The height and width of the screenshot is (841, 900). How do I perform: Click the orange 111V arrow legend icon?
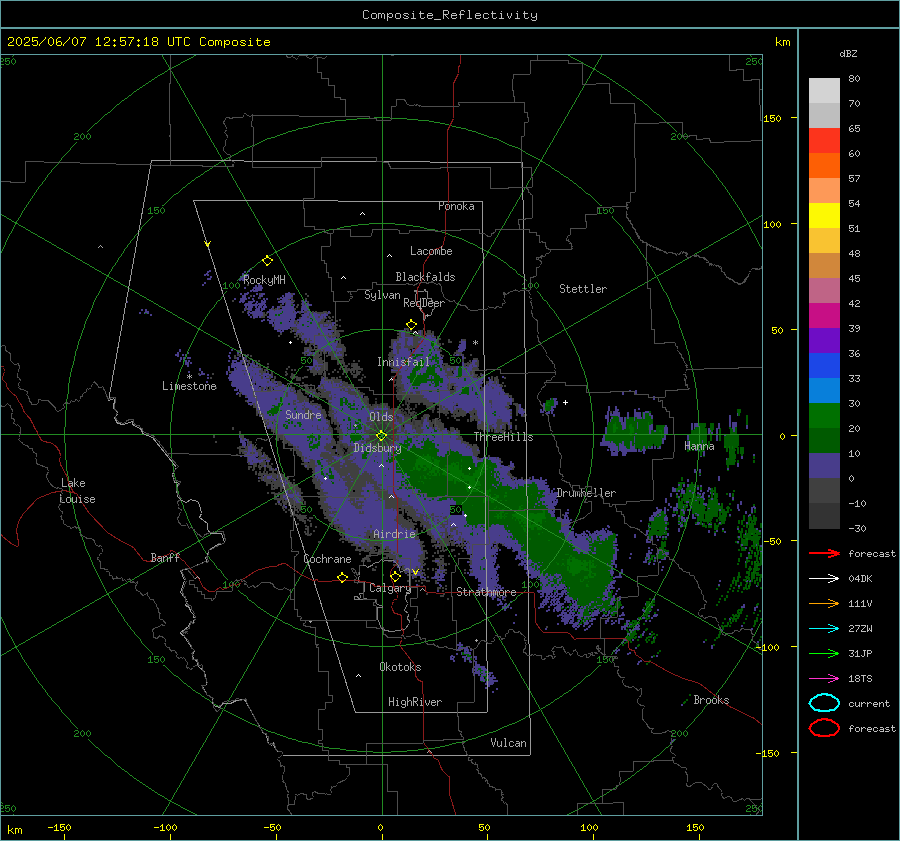[824, 603]
